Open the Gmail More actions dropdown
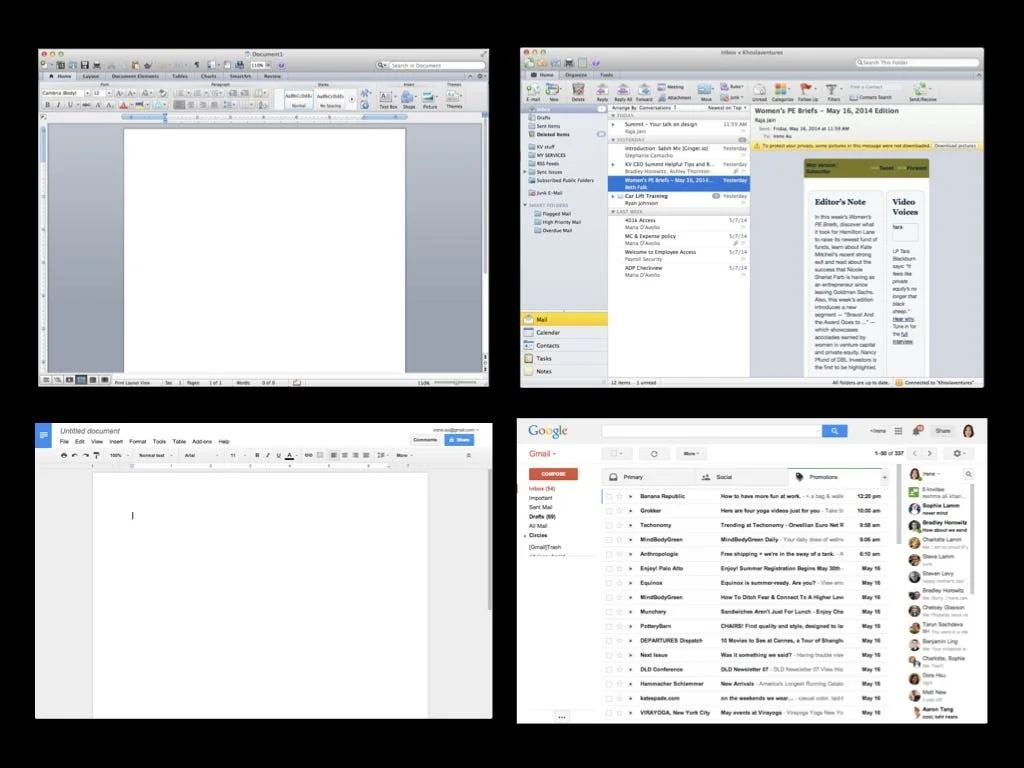Image resolution: width=1024 pixels, height=768 pixels. pyautogui.click(x=691, y=453)
